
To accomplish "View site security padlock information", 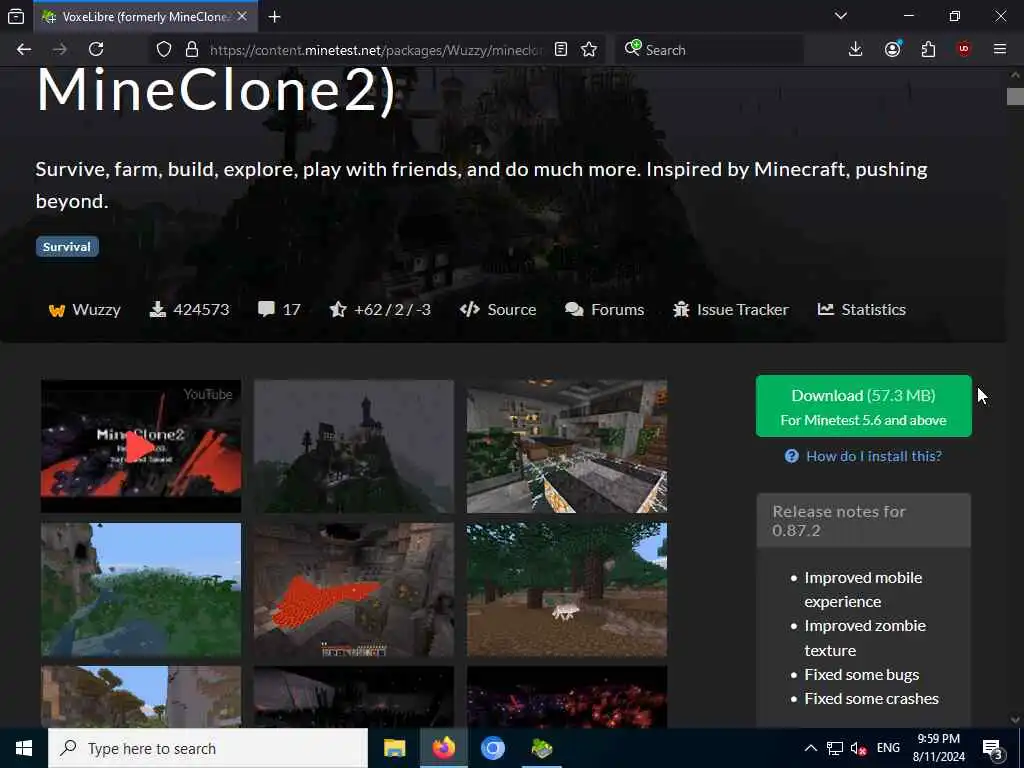I will (191, 50).
